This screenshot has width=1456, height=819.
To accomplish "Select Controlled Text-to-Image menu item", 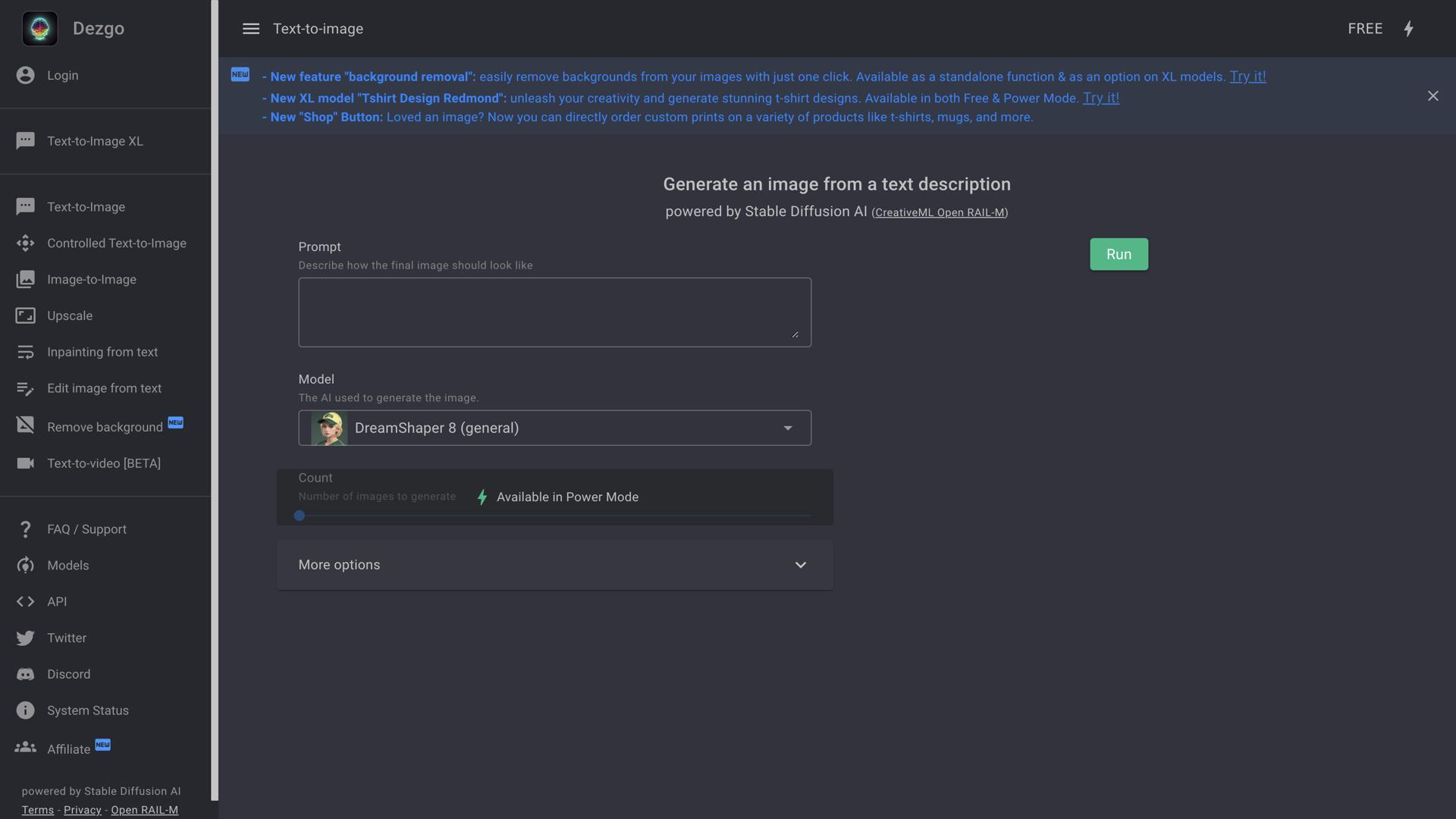I will tap(116, 243).
